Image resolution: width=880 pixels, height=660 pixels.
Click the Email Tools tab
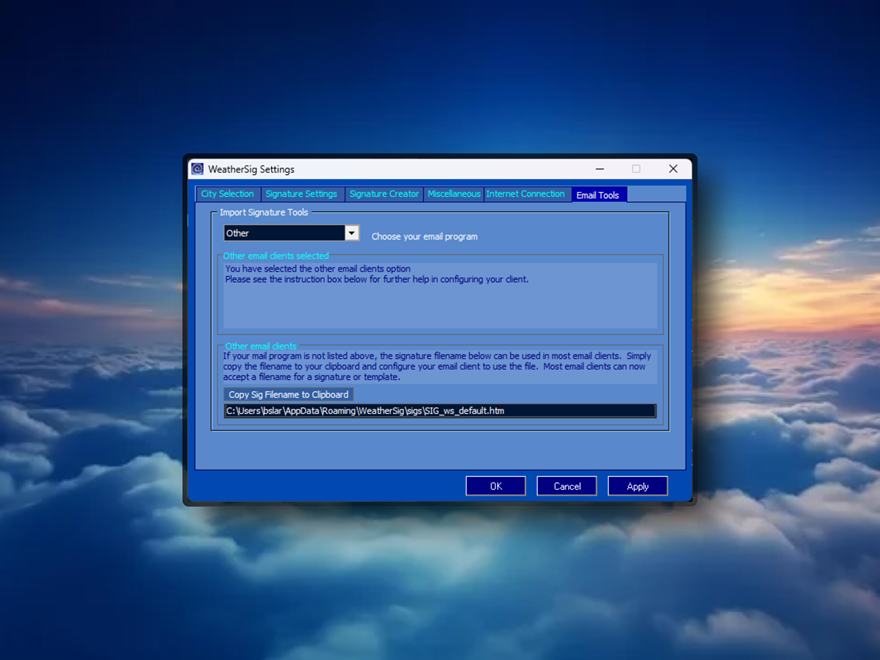[598, 195]
